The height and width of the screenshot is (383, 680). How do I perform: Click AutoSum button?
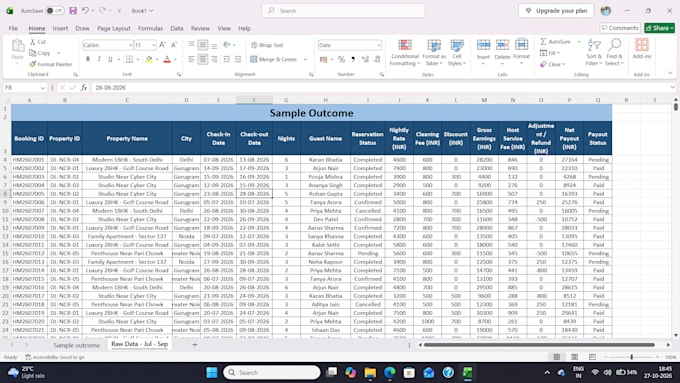pos(556,42)
